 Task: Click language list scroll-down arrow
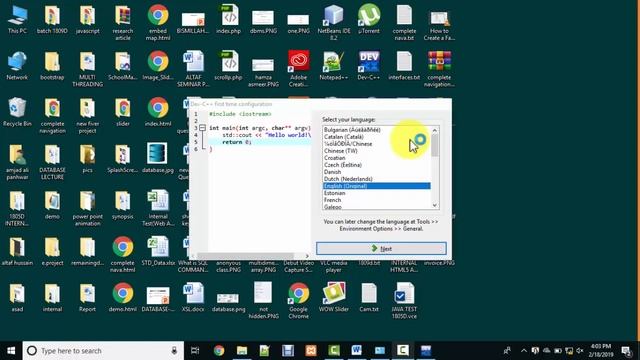[x=435, y=205]
